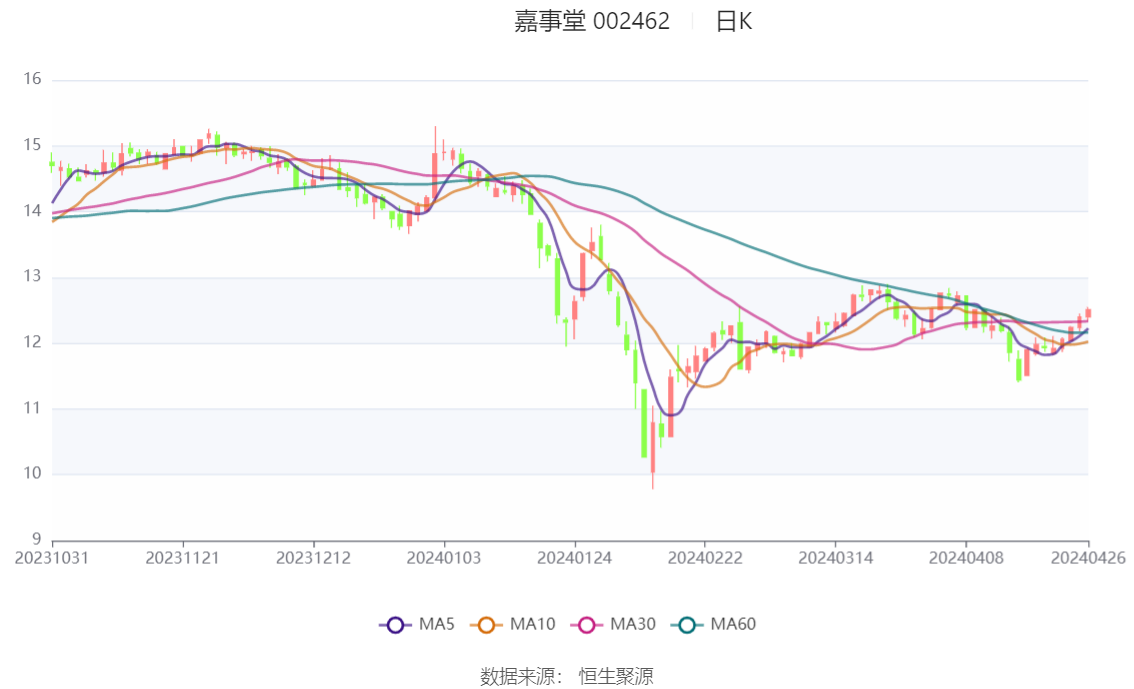Click the 20231031 date on the x-axis
The width and height of the screenshot is (1134, 689).
52,557
